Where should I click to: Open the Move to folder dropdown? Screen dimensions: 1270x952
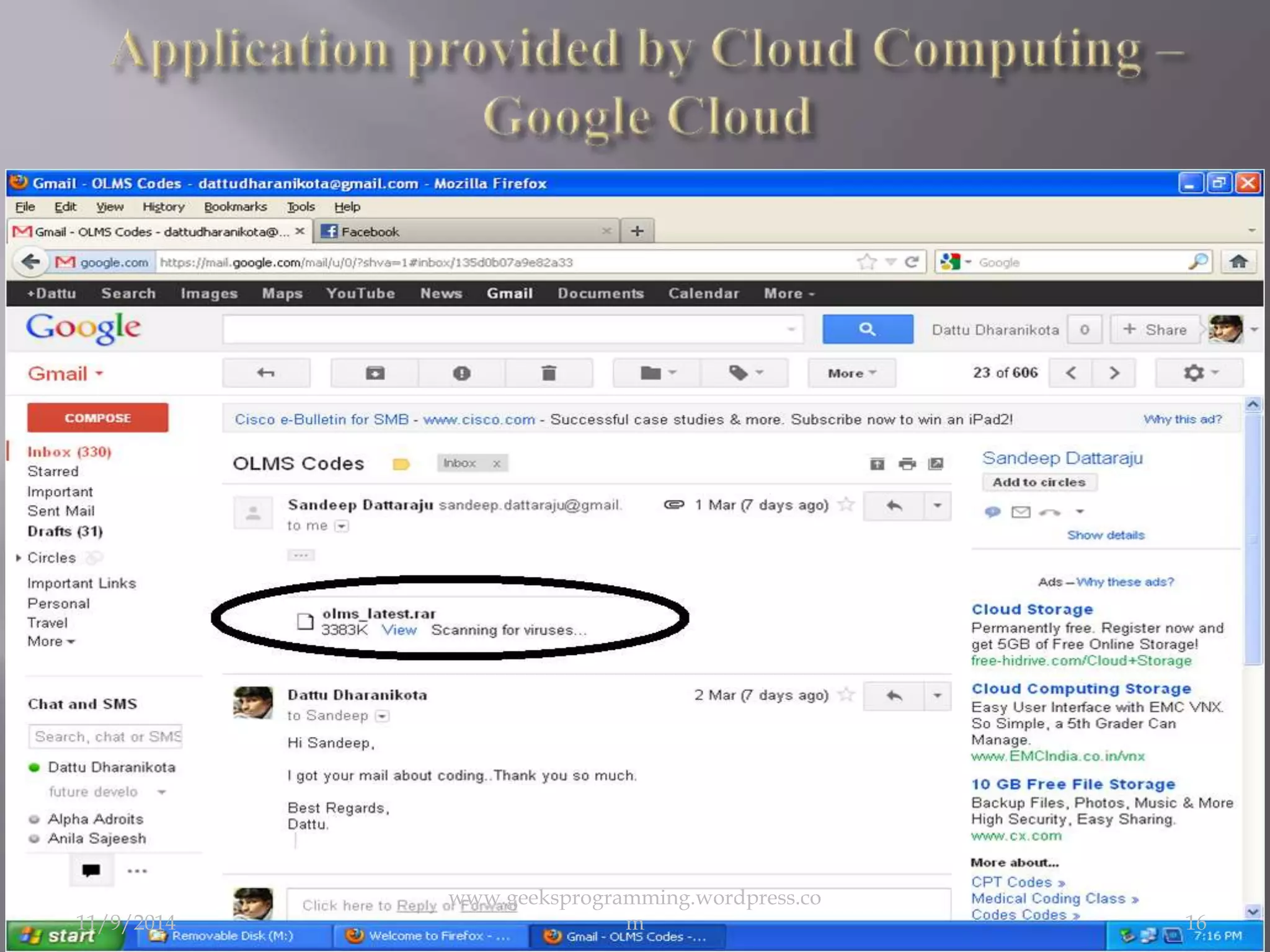coord(657,373)
